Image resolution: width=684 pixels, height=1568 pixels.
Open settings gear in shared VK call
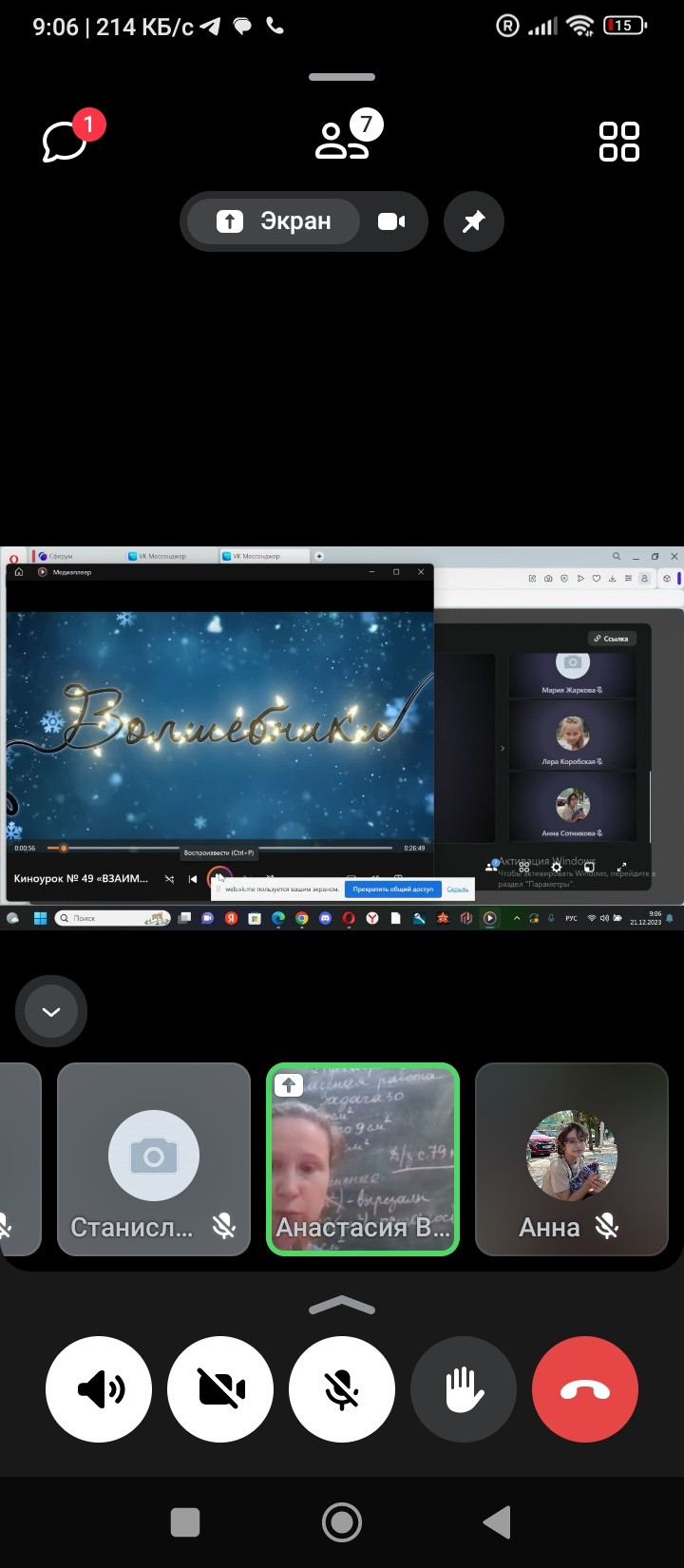tap(557, 867)
